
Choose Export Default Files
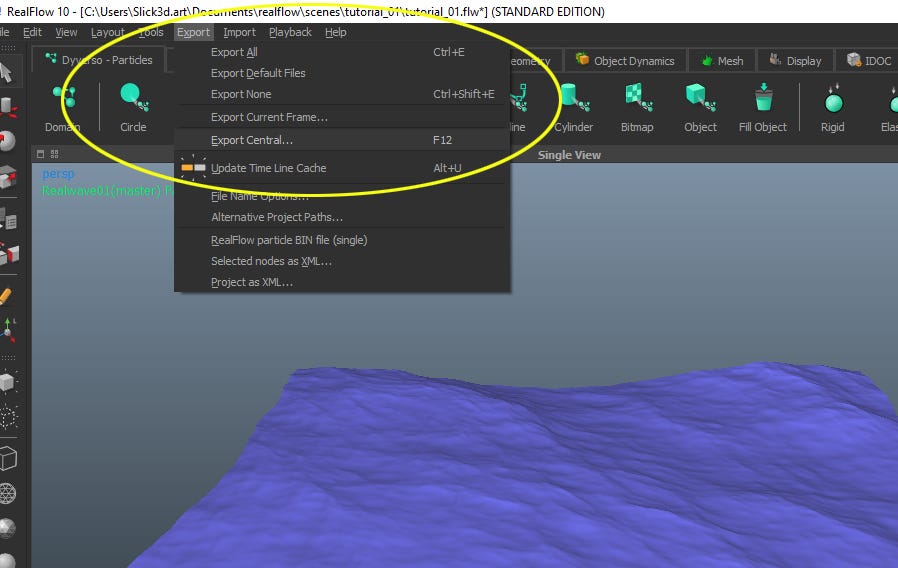(342, 73)
